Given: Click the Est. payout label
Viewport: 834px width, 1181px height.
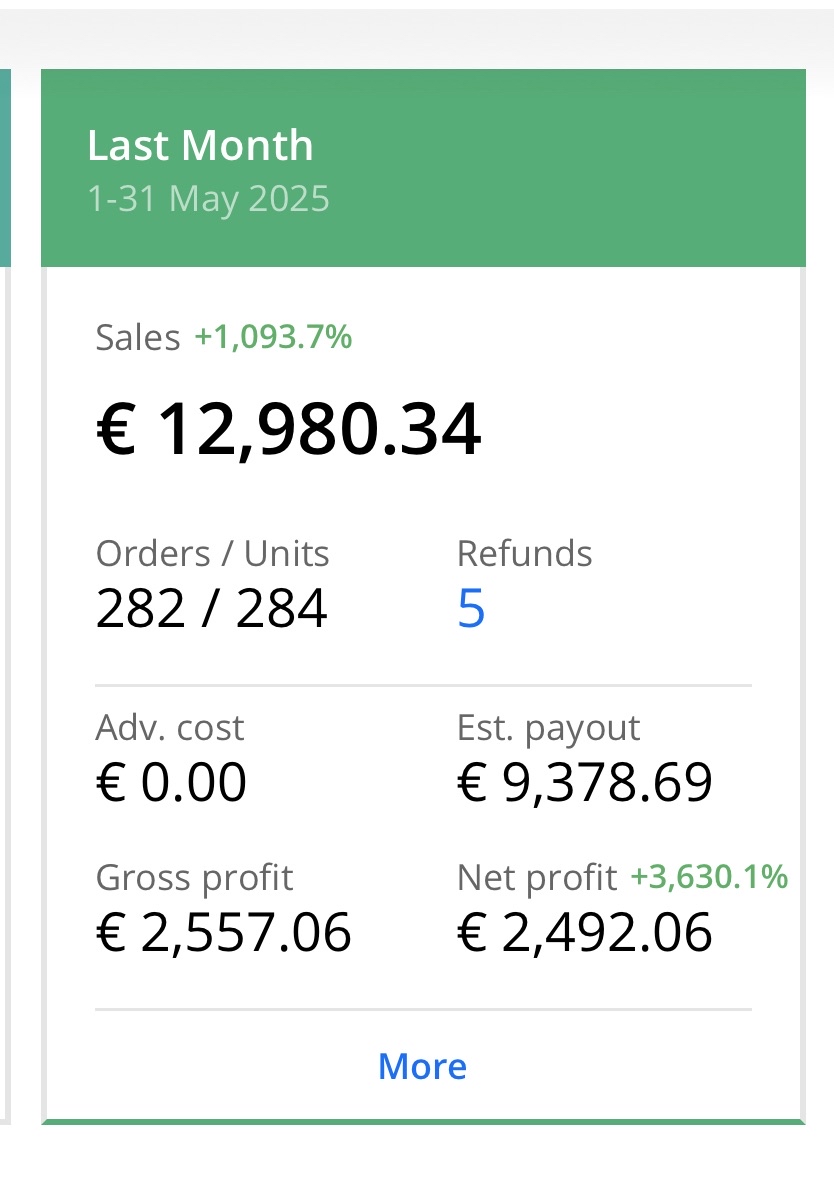Looking at the screenshot, I should [x=548, y=729].
